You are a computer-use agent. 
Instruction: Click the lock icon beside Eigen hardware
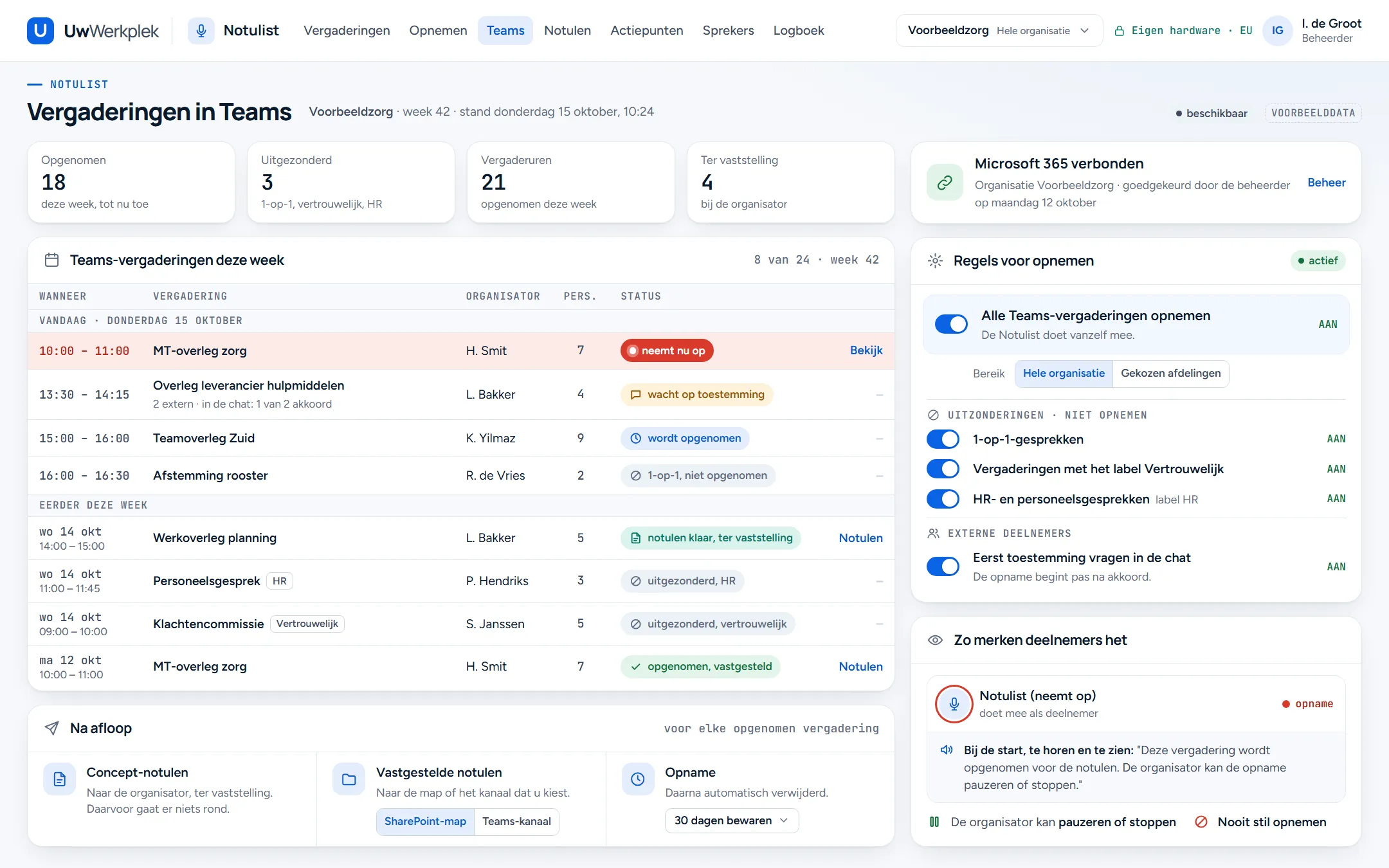(x=1119, y=31)
